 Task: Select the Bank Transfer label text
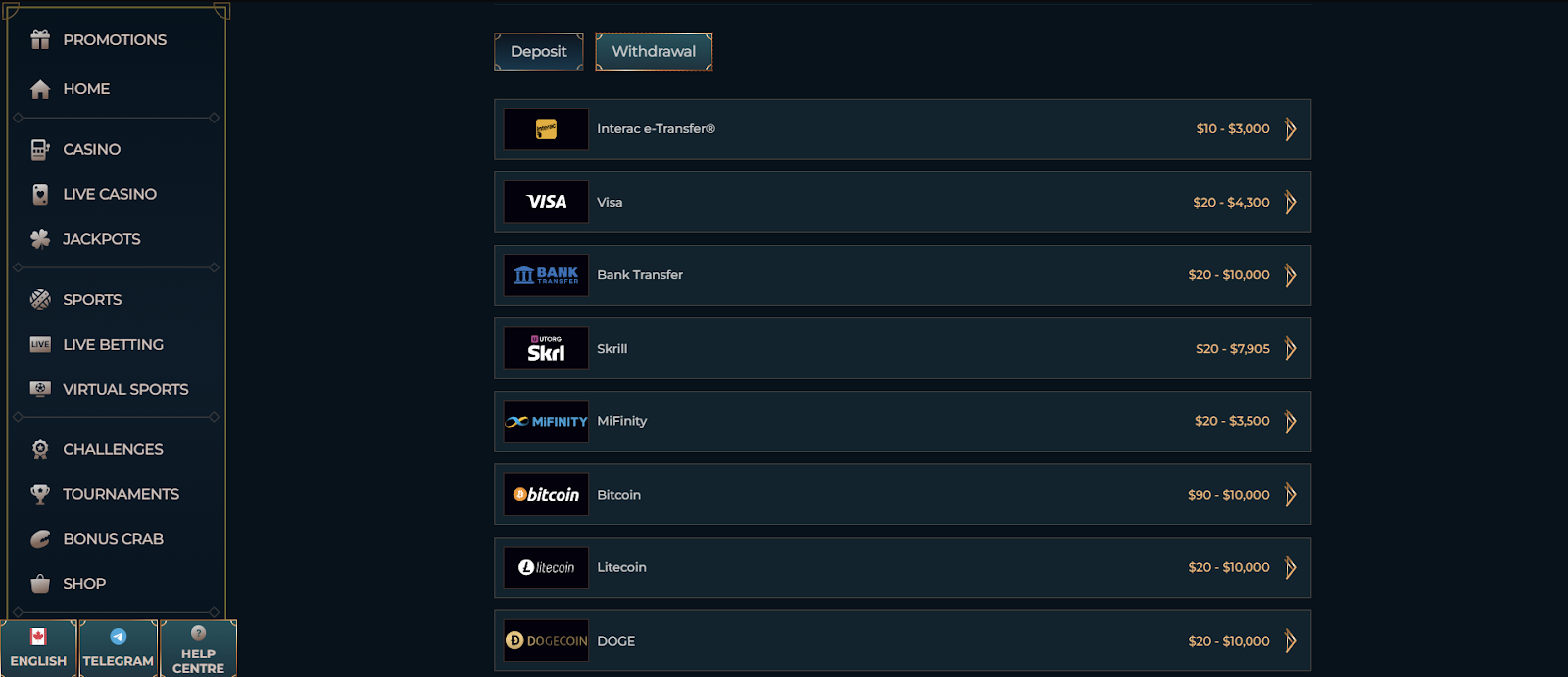640,275
